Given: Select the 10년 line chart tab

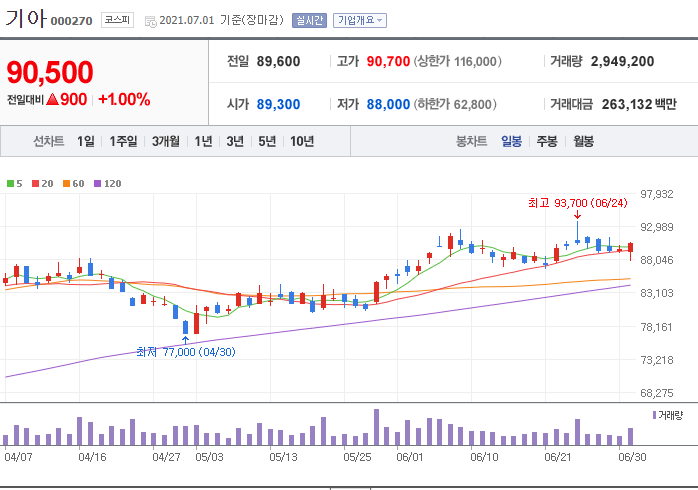Looking at the screenshot, I should [302, 142].
